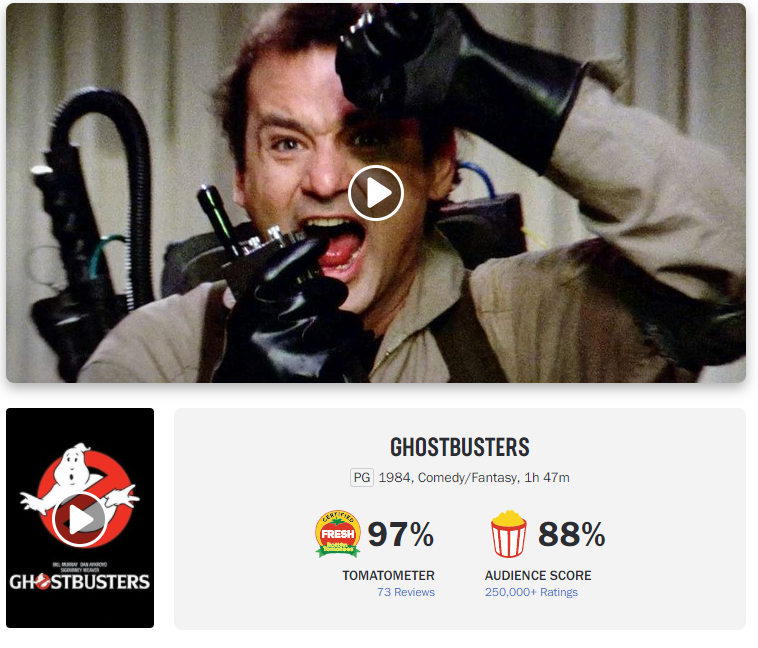
Task: Click the popcorn bucket audience icon
Action: pos(509,534)
